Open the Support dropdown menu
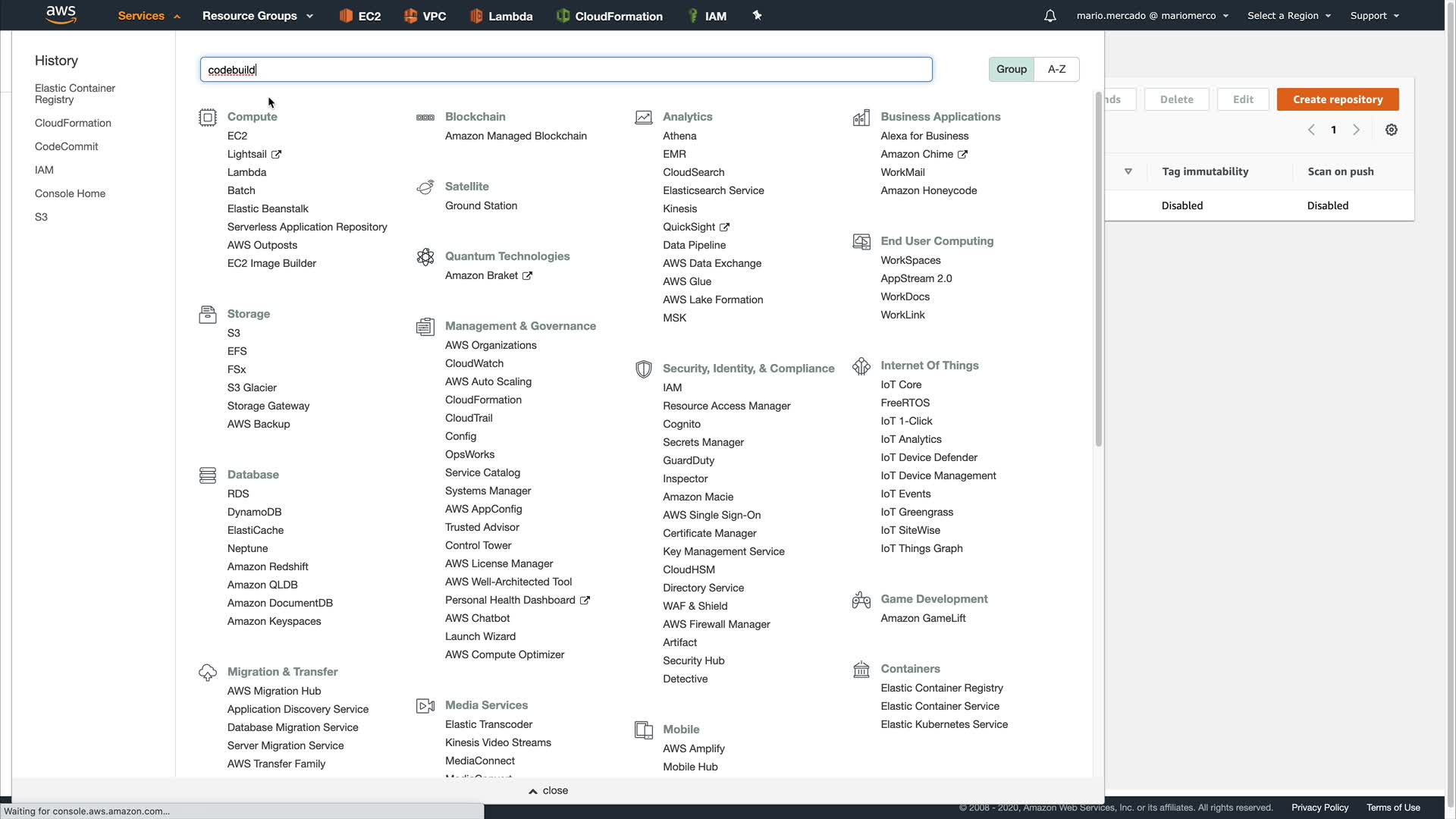Screen dimensions: 1456x819 [1374, 16]
